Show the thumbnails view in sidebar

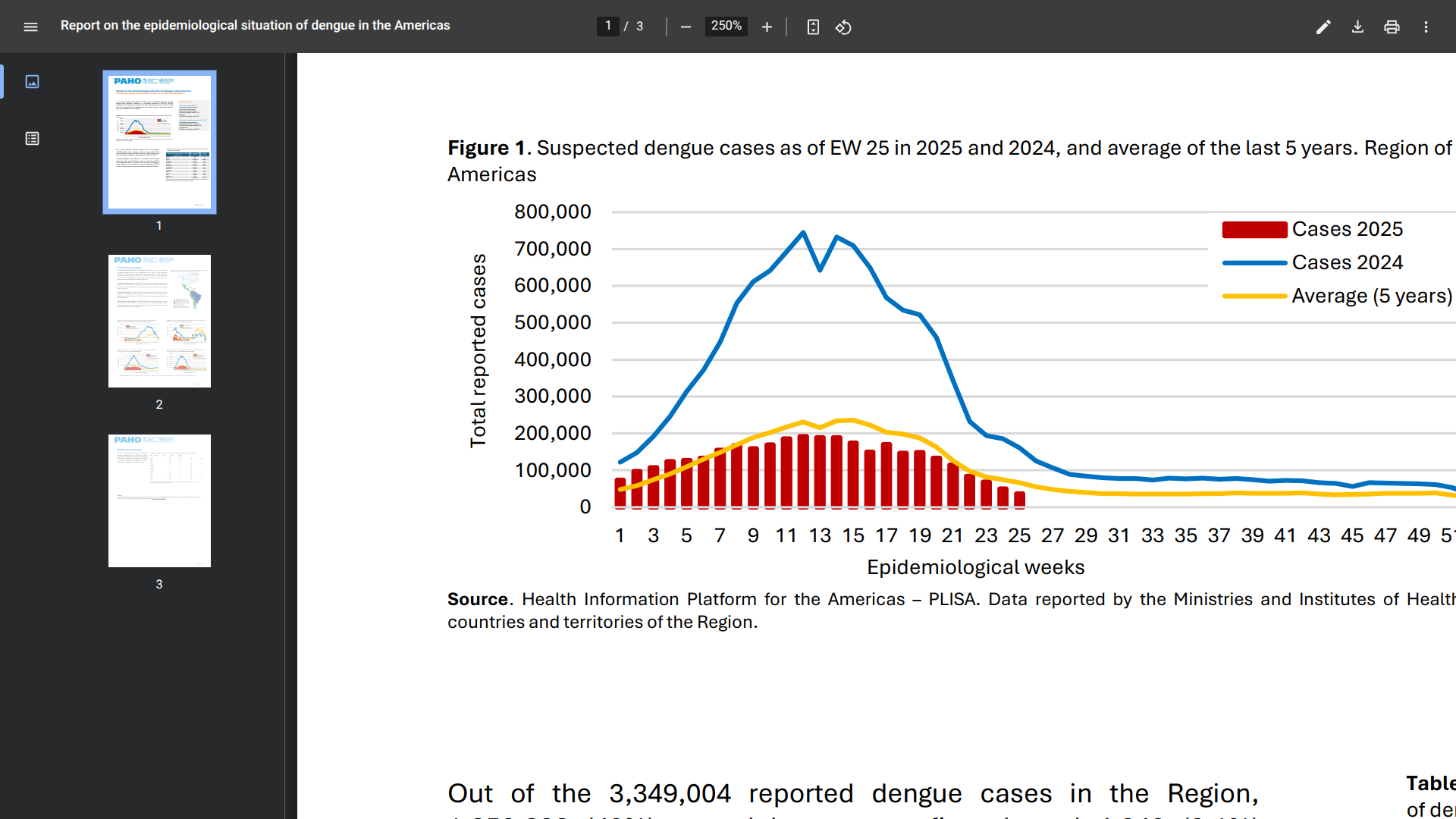point(32,81)
